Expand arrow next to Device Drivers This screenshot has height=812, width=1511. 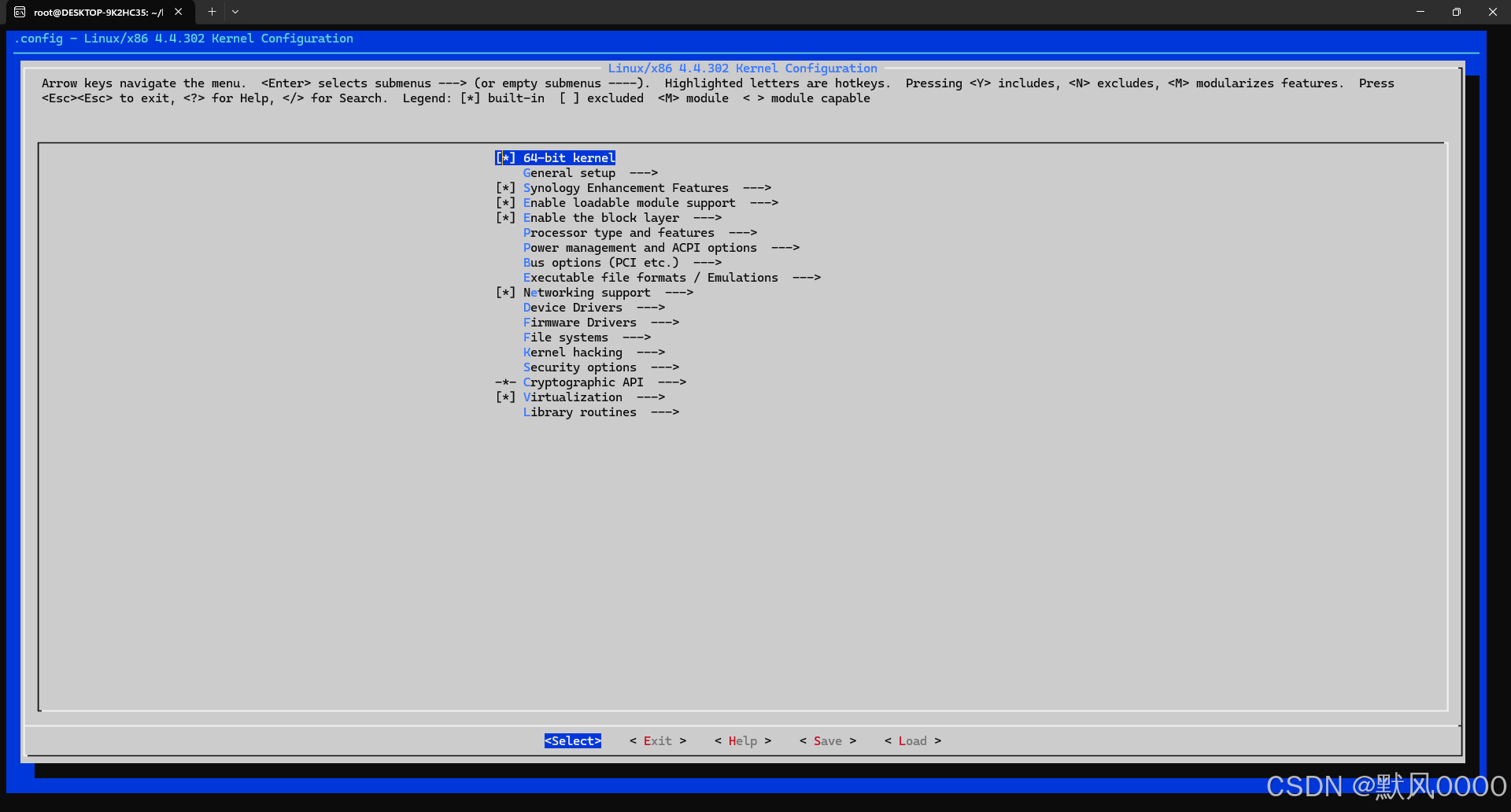(x=651, y=308)
